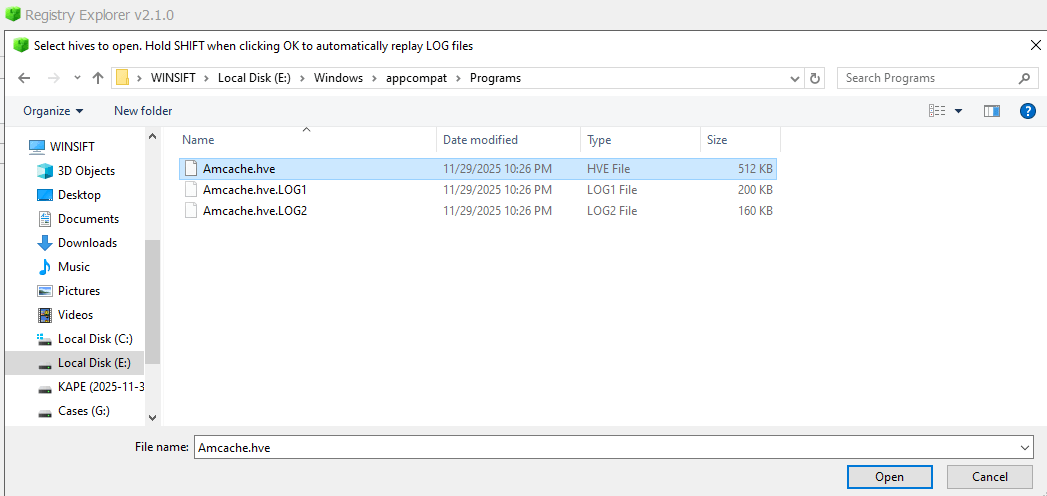This screenshot has height=496, width=1047.
Task: Sort by the Size column header
Action: [x=740, y=140]
